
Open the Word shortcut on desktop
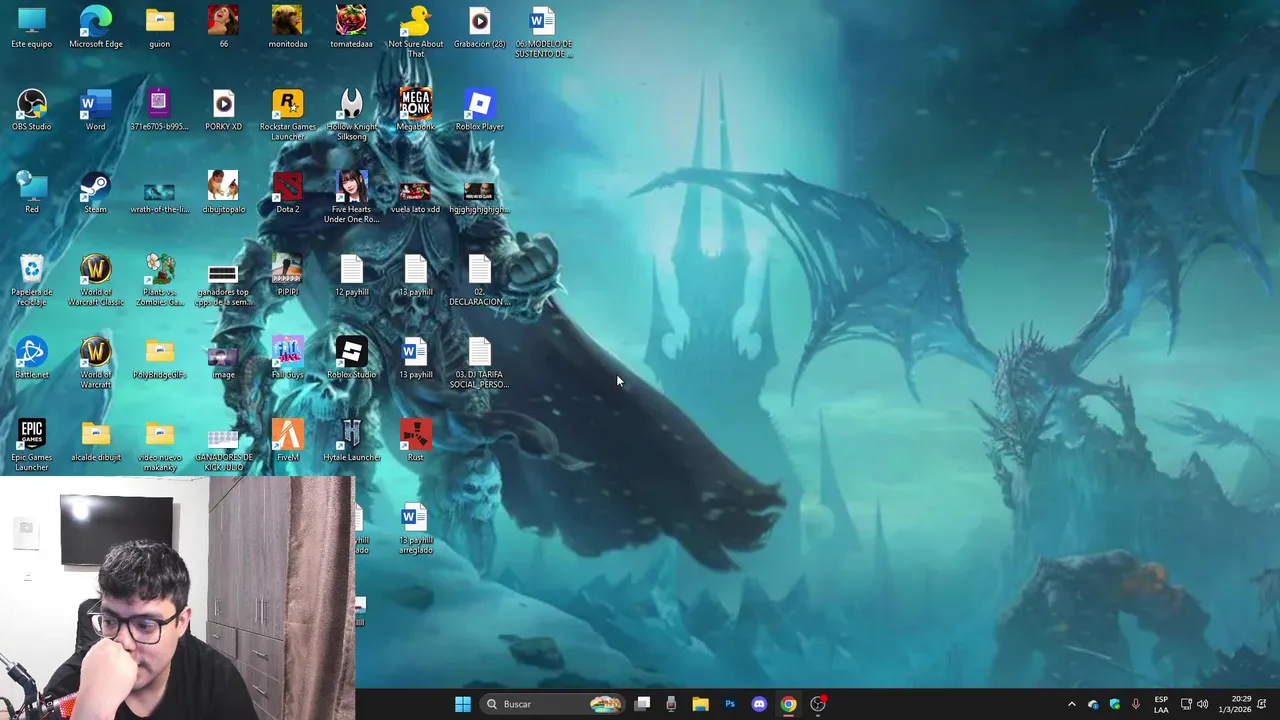click(96, 110)
